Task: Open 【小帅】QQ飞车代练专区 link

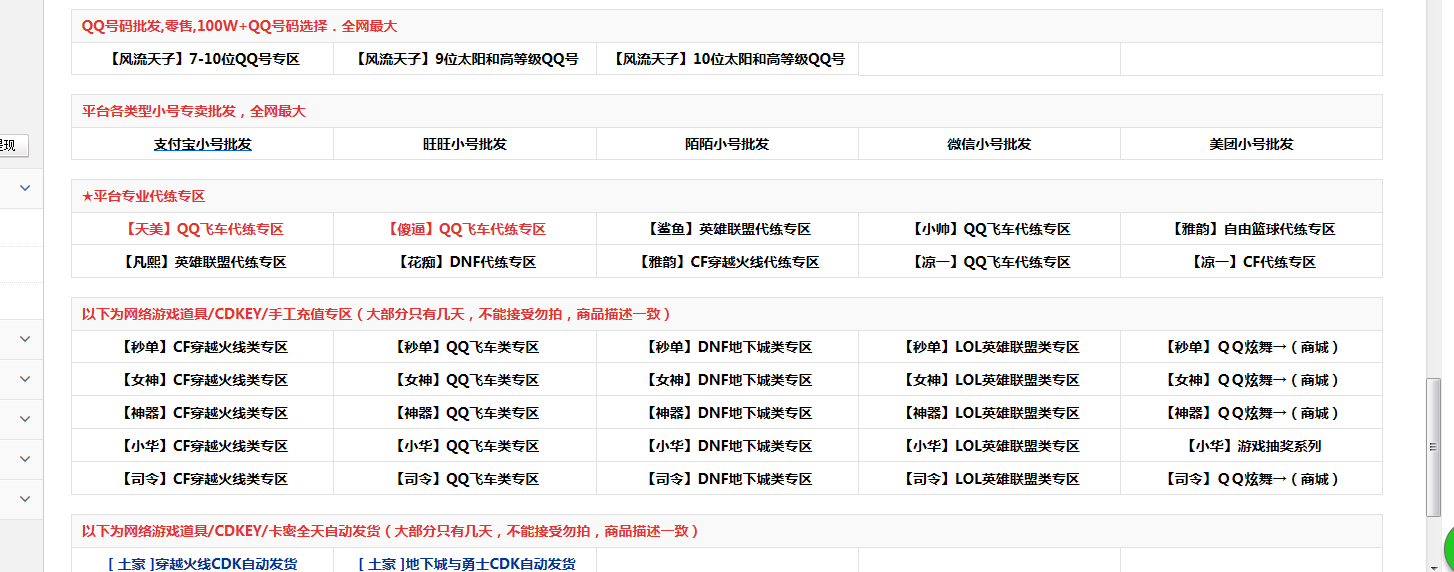Action: (x=989, y=229)
